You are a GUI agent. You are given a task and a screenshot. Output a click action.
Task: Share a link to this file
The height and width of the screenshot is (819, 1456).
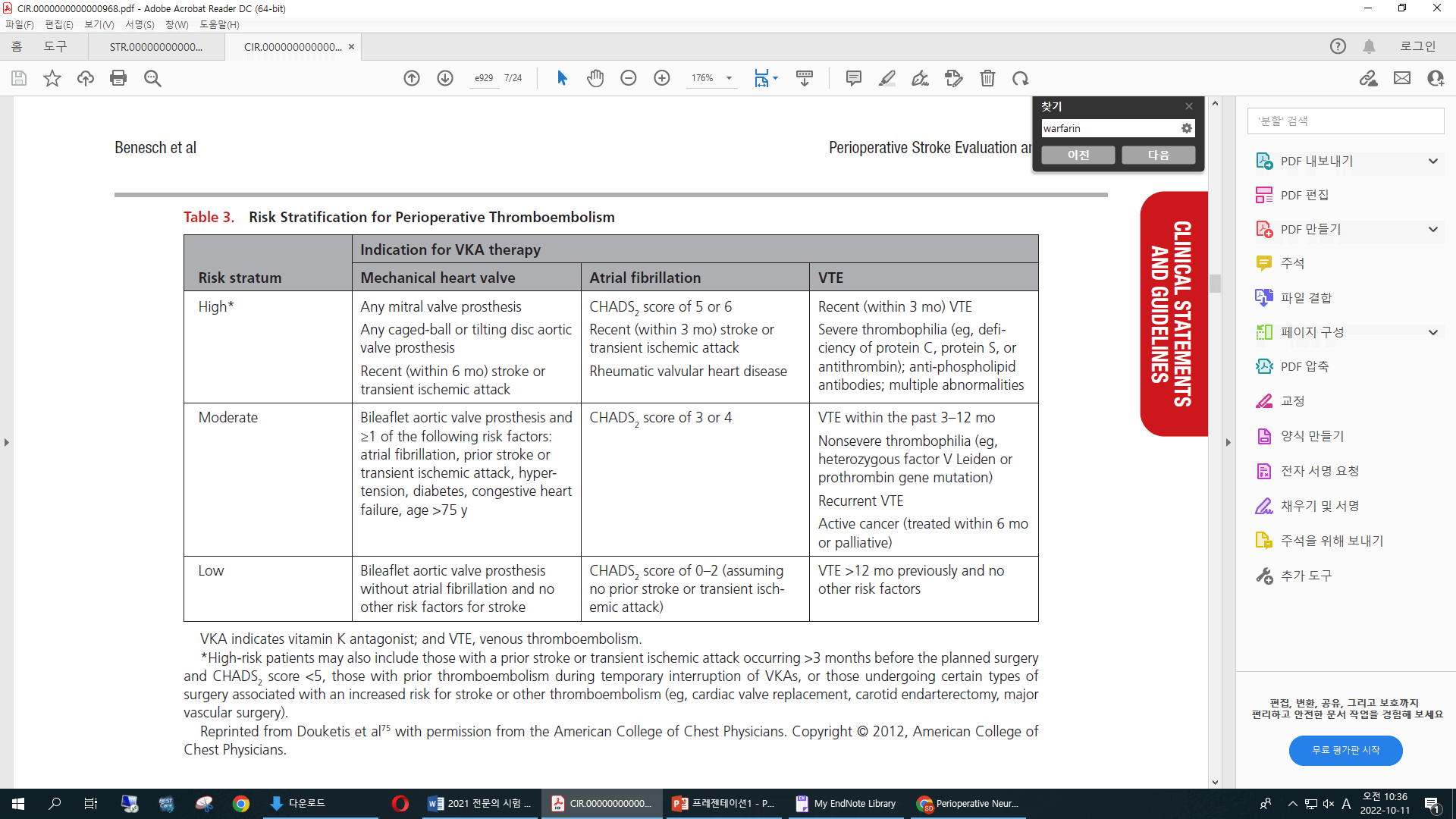[x=1369, y=78]
